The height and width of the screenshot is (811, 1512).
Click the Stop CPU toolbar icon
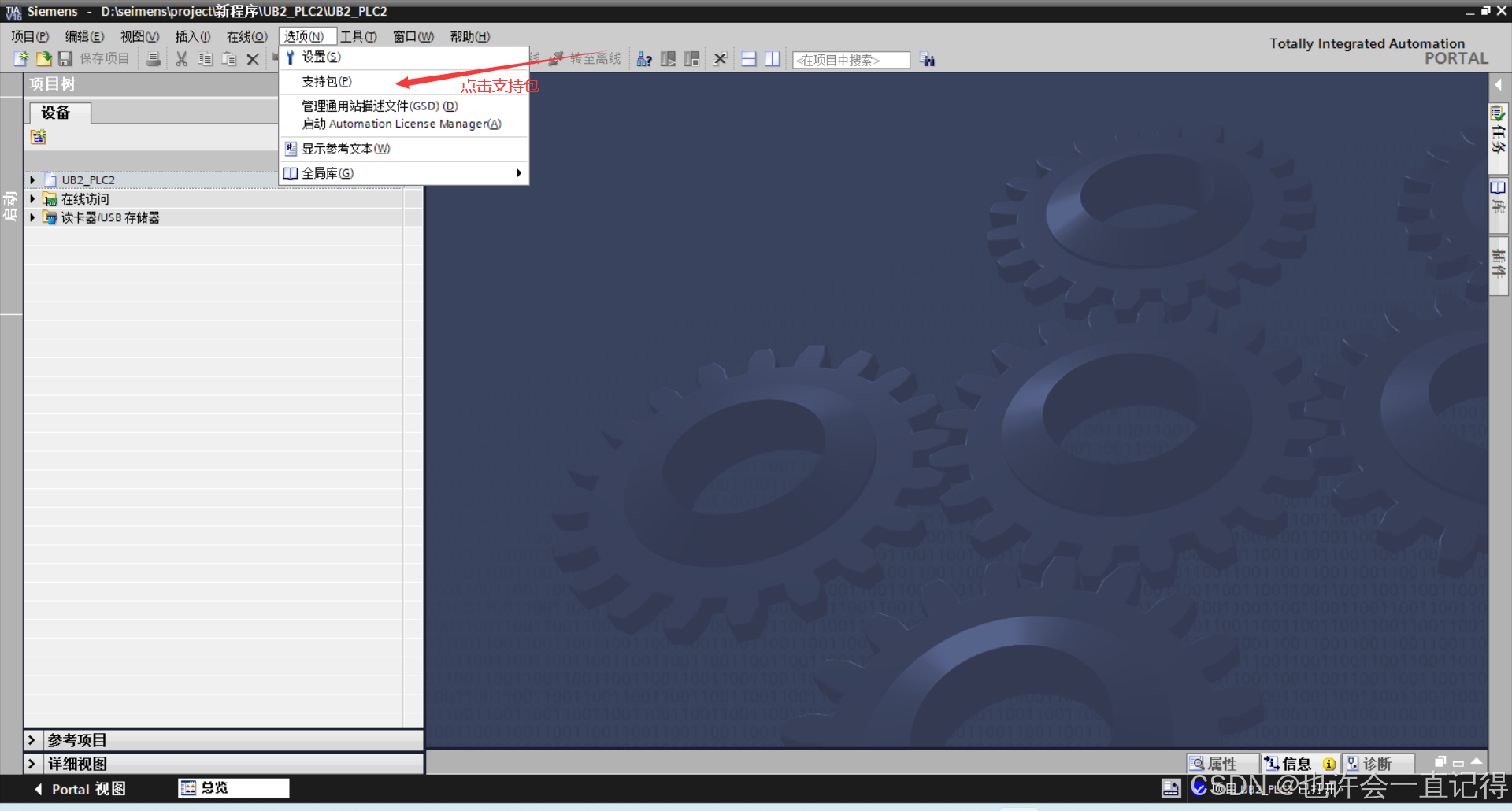click(x=692, y=59)
